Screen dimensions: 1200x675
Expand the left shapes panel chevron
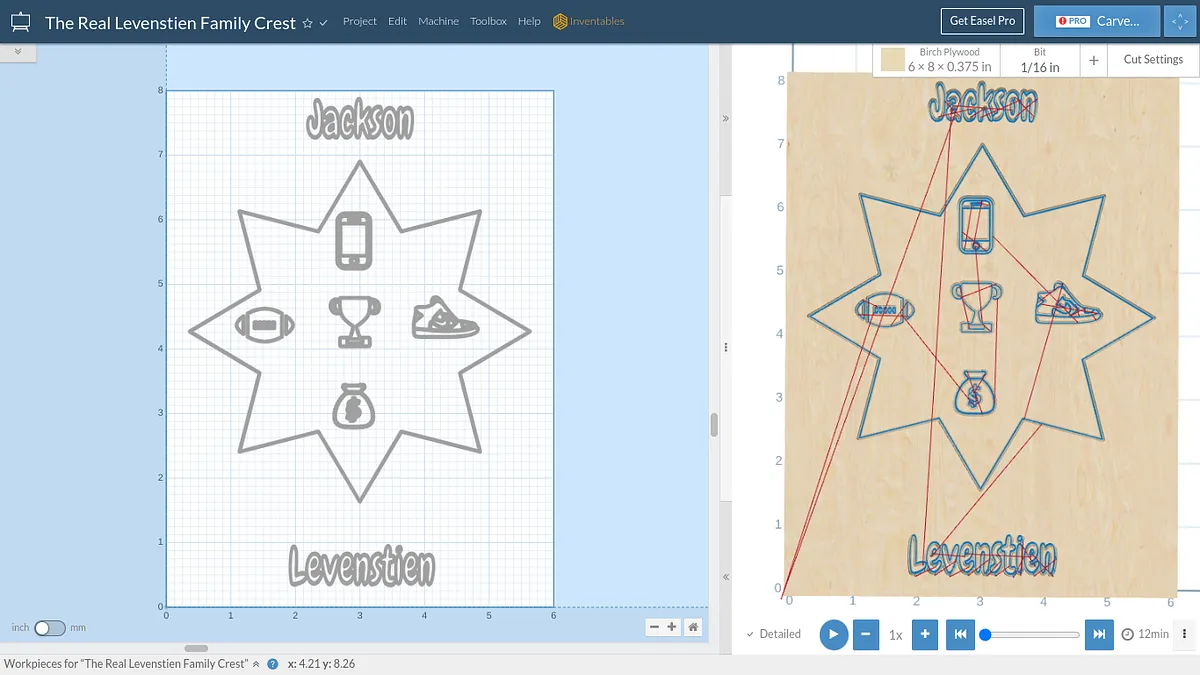(x=18, y=51)
